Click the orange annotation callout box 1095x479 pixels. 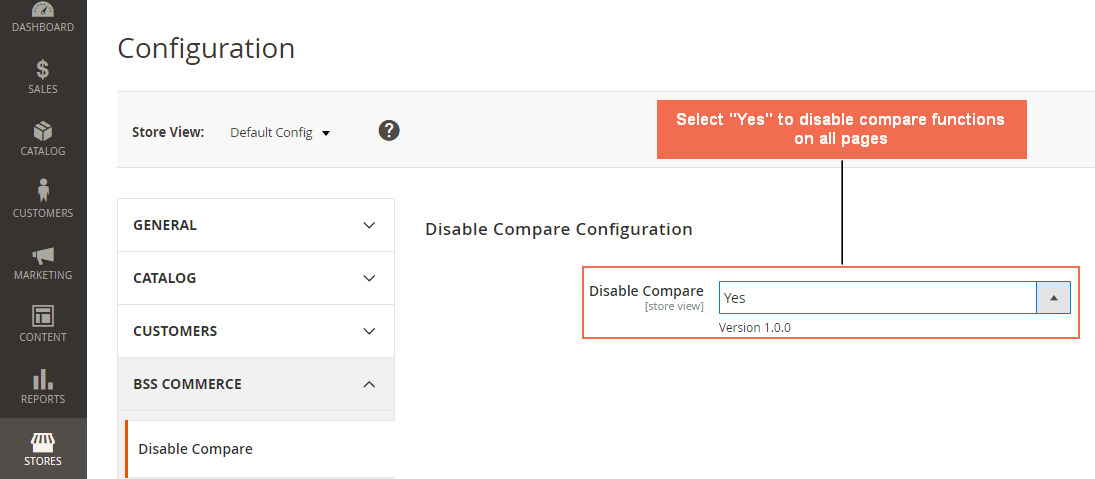pos(841,129)
